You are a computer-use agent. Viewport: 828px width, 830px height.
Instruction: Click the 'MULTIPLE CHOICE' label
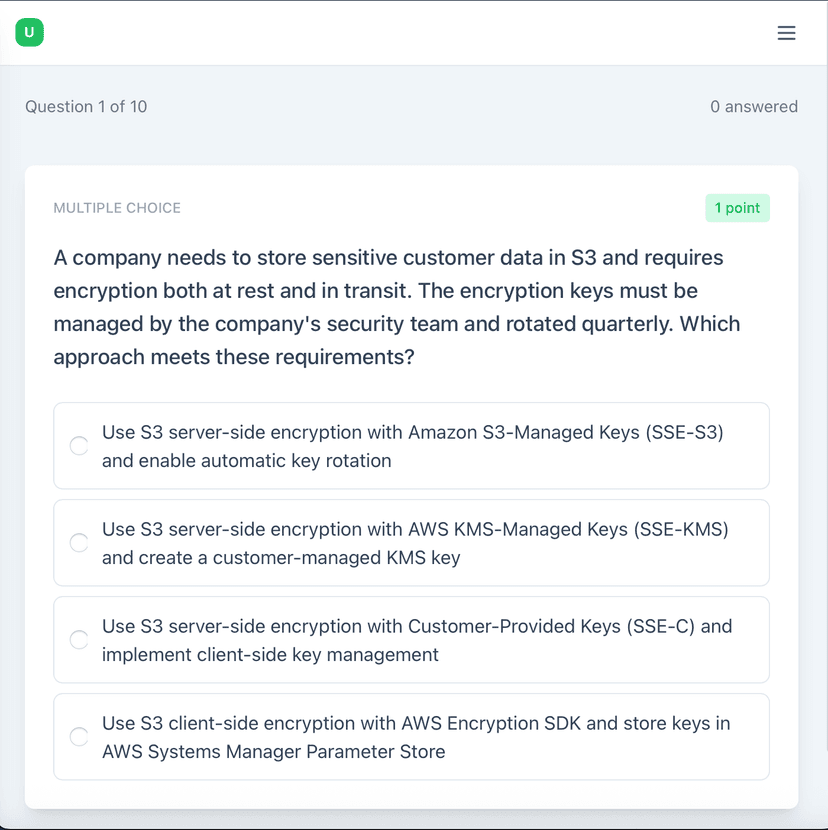click(117, 208)
